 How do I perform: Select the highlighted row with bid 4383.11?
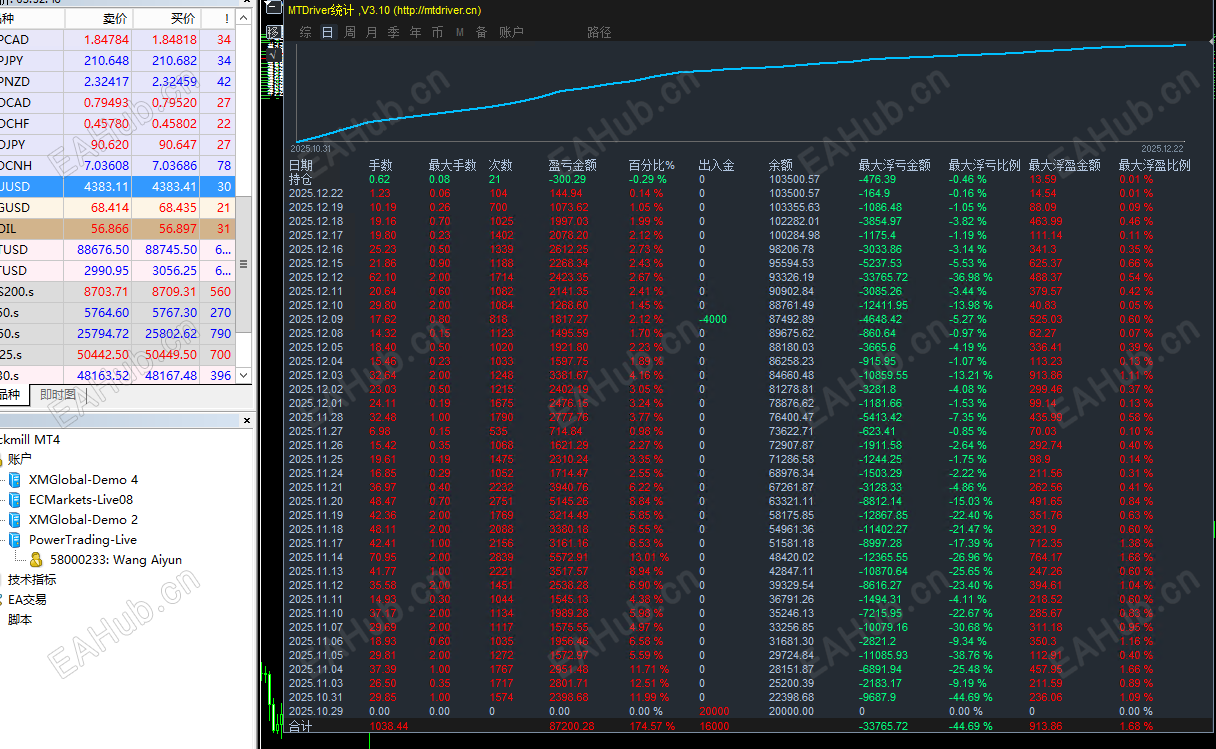click(x=117, y=186)
